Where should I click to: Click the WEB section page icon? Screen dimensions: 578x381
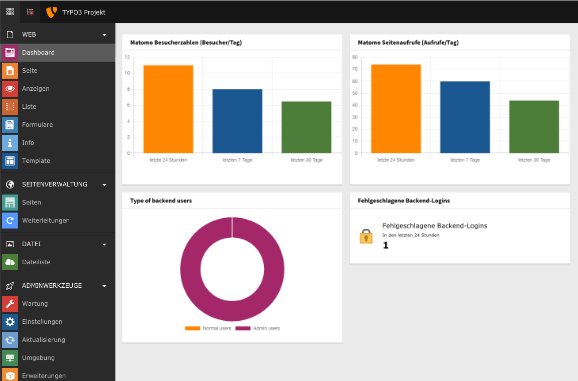point(10,35)
